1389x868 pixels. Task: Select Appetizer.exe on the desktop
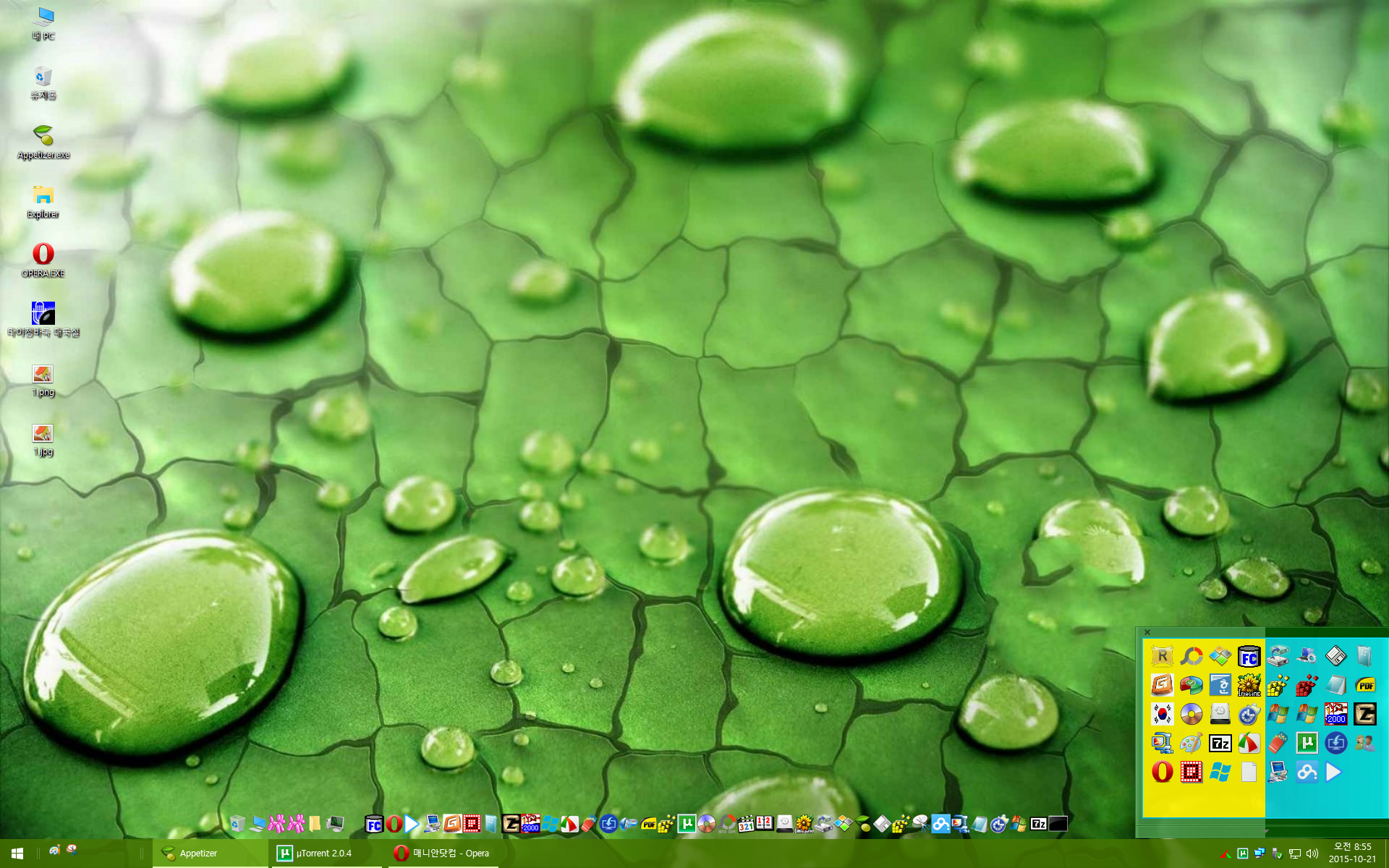(x=43, y=142)
